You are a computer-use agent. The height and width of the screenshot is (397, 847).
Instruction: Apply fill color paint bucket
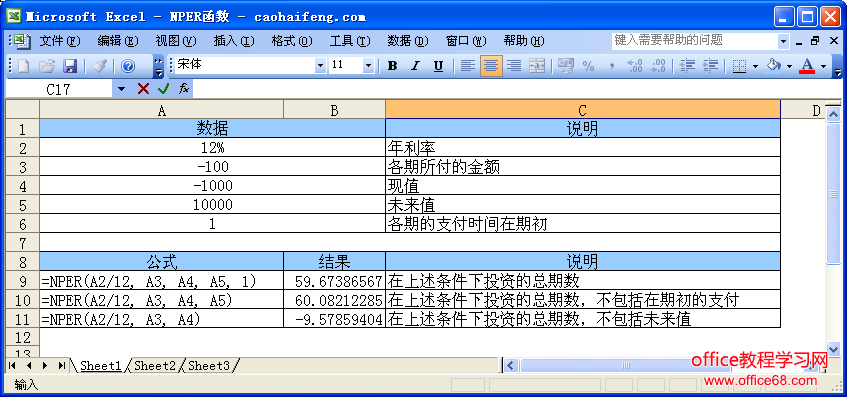click(774, 66)
